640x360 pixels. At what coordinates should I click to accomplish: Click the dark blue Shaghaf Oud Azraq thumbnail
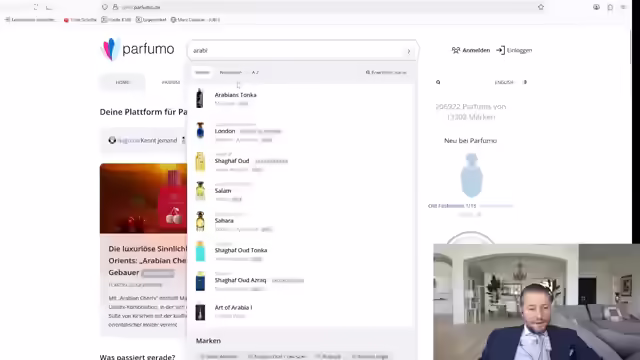click(200, 281)
